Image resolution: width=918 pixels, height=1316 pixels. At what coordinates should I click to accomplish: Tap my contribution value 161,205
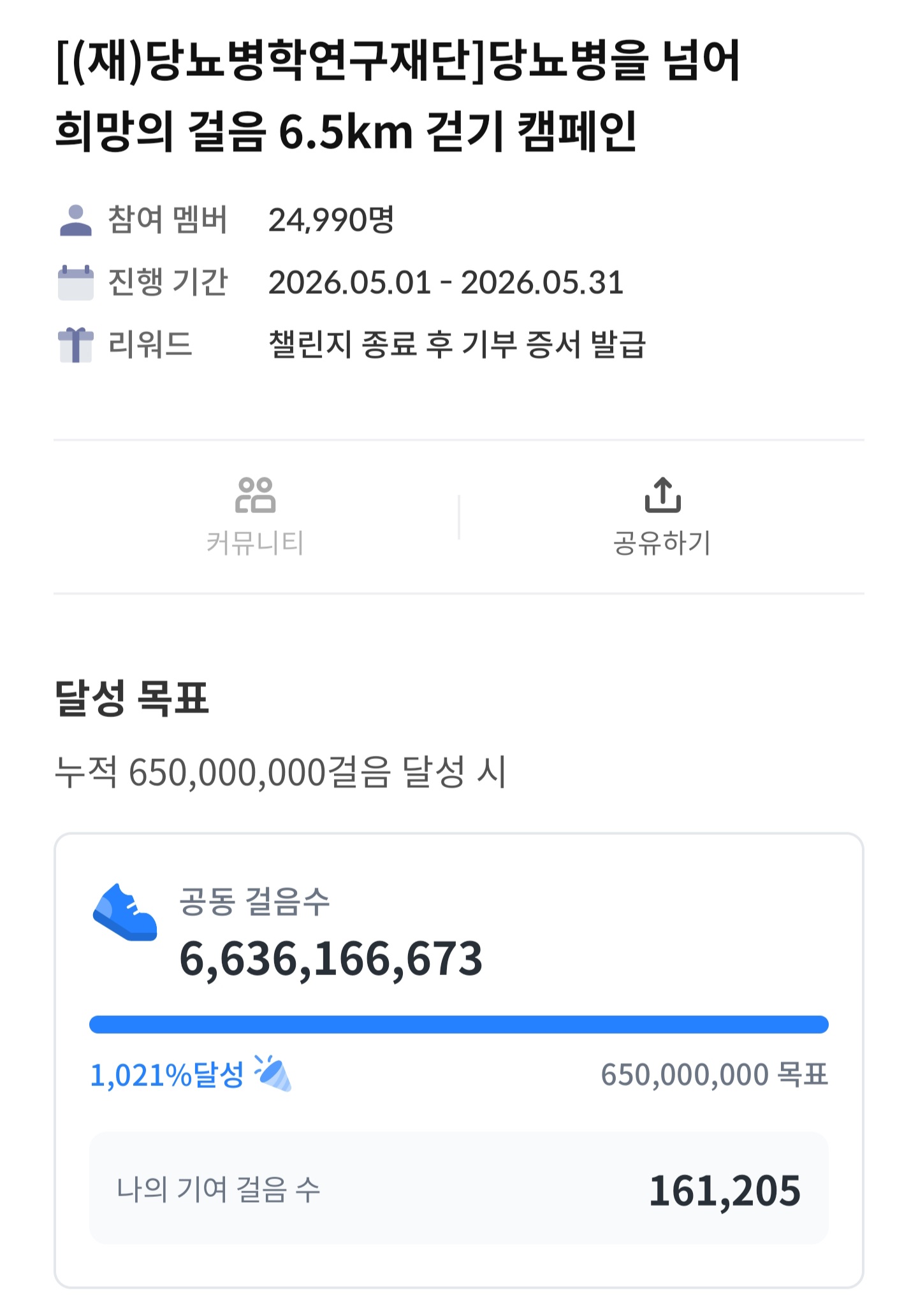pyautogui.click(x=725, y=1190)
